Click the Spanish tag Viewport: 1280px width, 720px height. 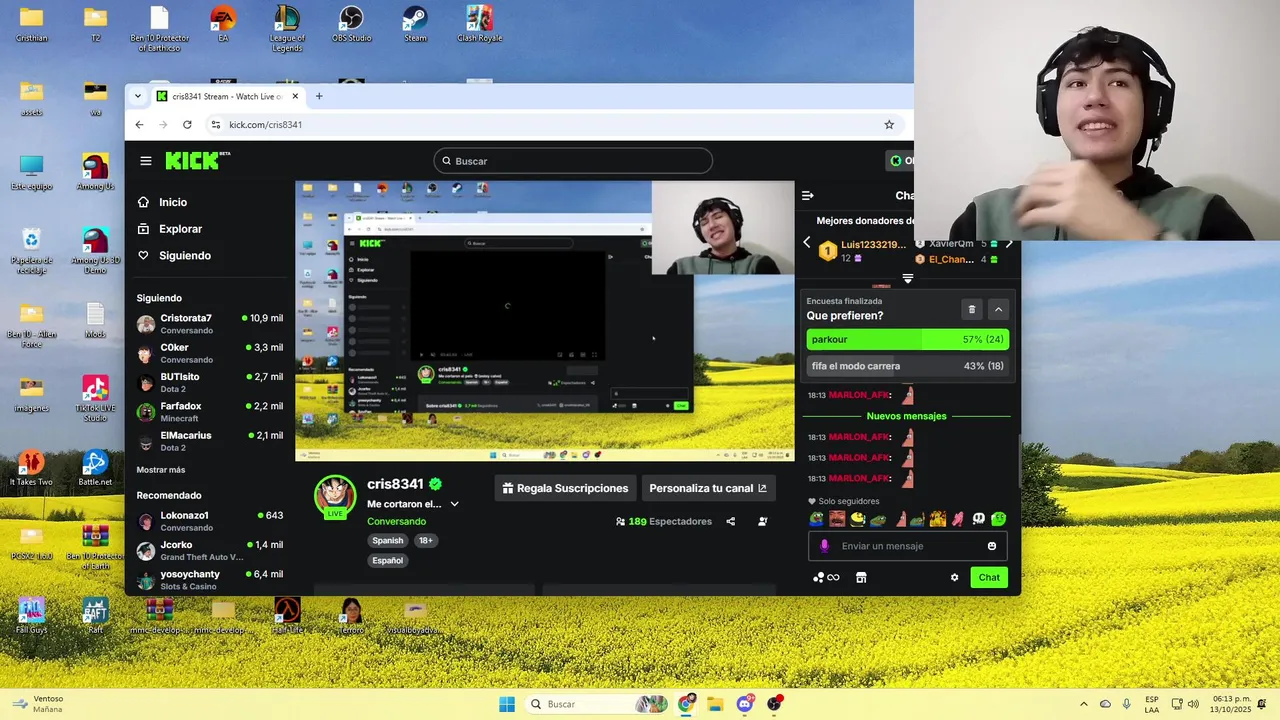(x=388, y=540)
